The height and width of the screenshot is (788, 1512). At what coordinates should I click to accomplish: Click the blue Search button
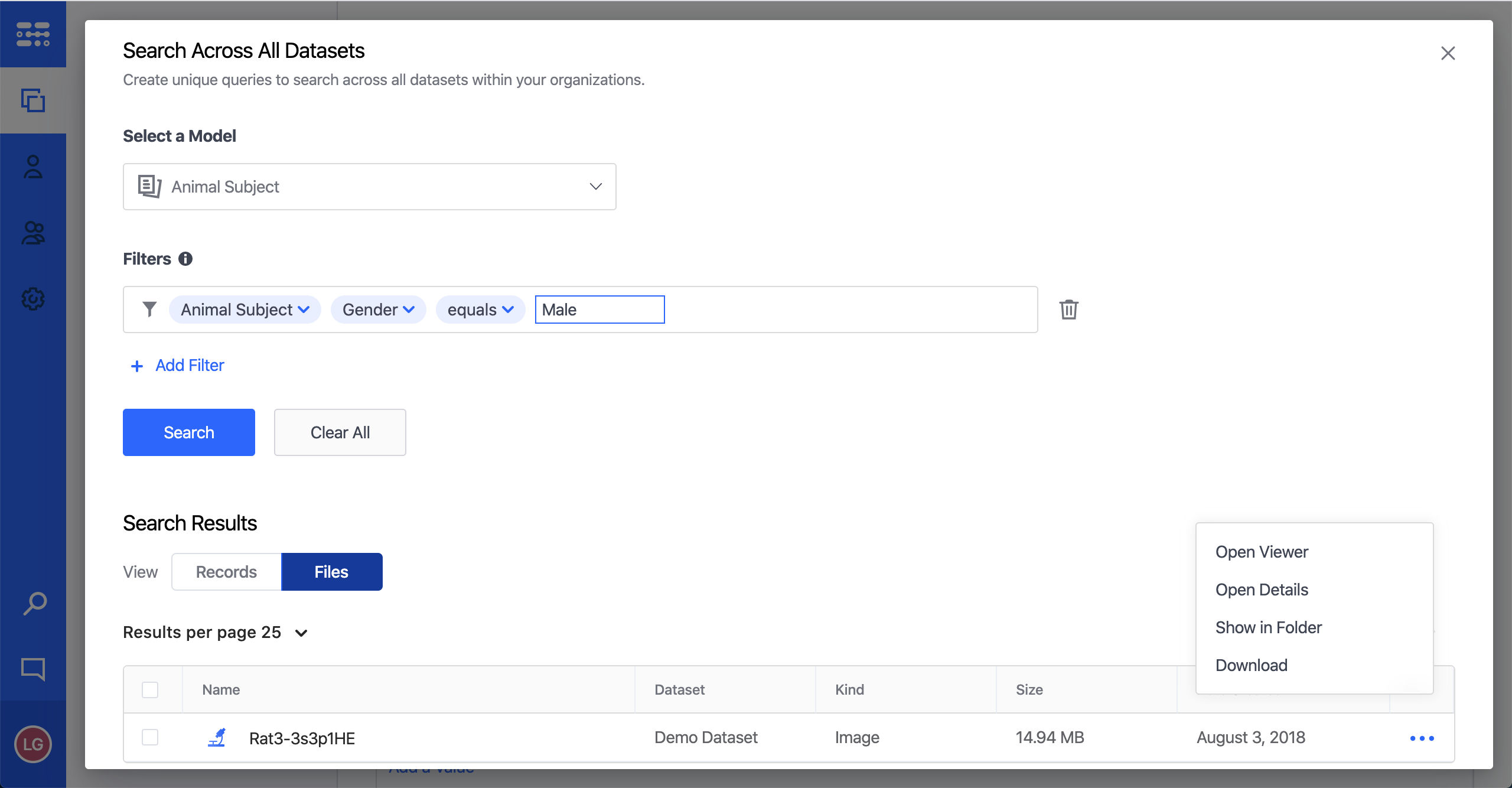(x=188, y=432)
